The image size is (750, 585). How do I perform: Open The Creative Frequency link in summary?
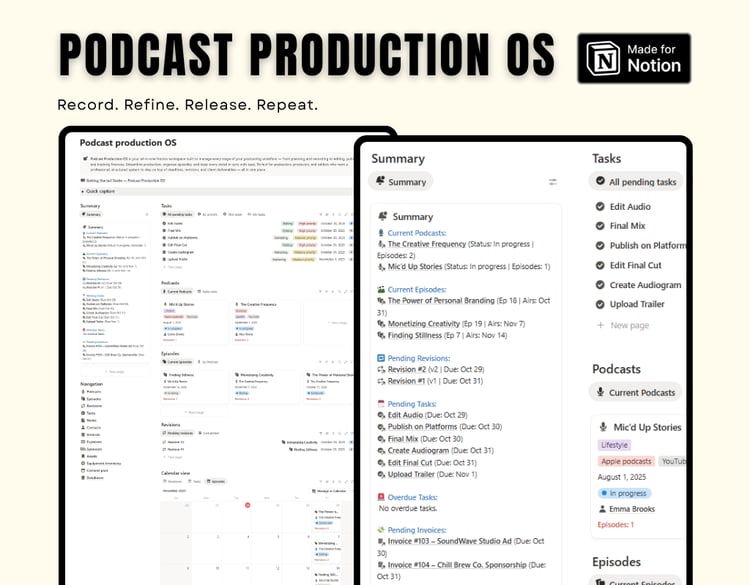coord(427,244)
